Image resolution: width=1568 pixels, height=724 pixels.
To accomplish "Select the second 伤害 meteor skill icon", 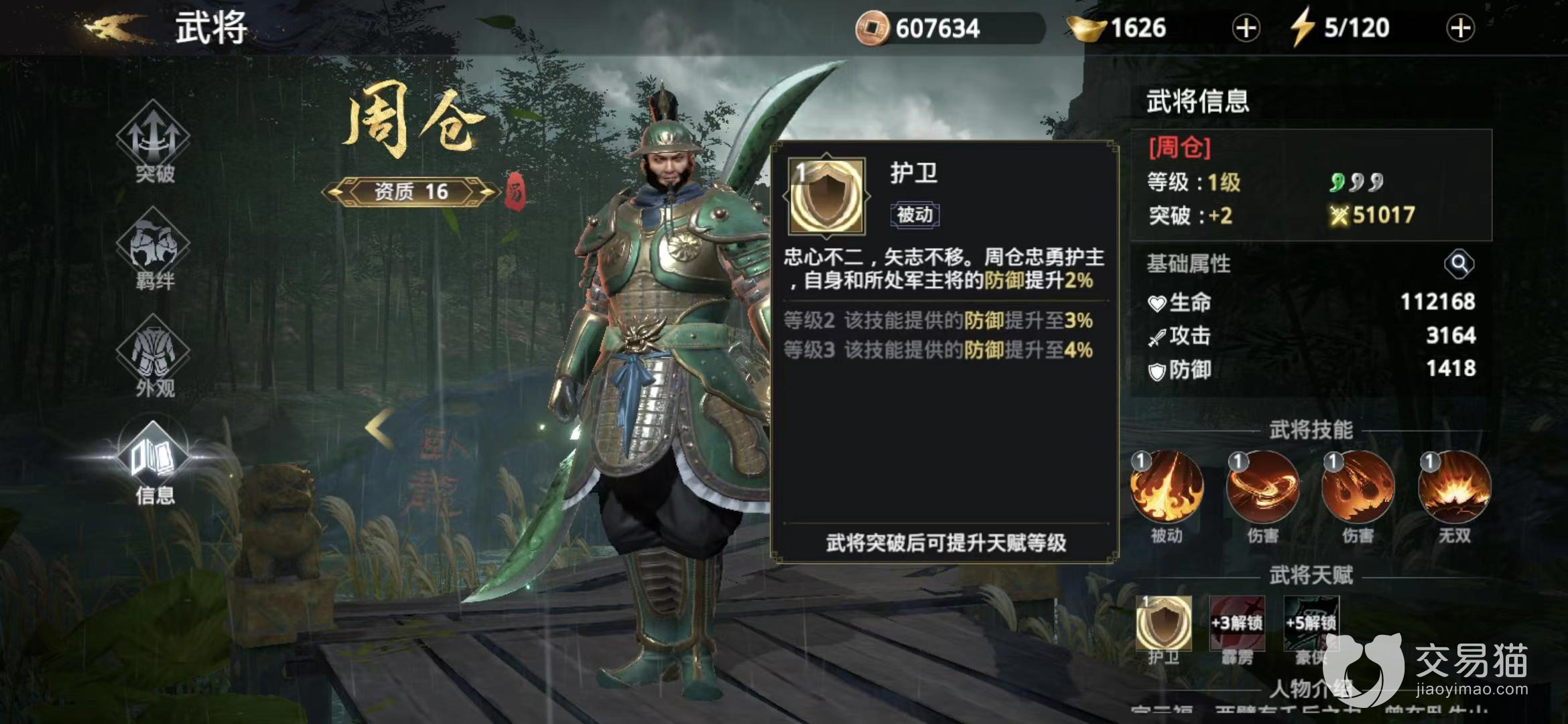I will click(1358, 487).
